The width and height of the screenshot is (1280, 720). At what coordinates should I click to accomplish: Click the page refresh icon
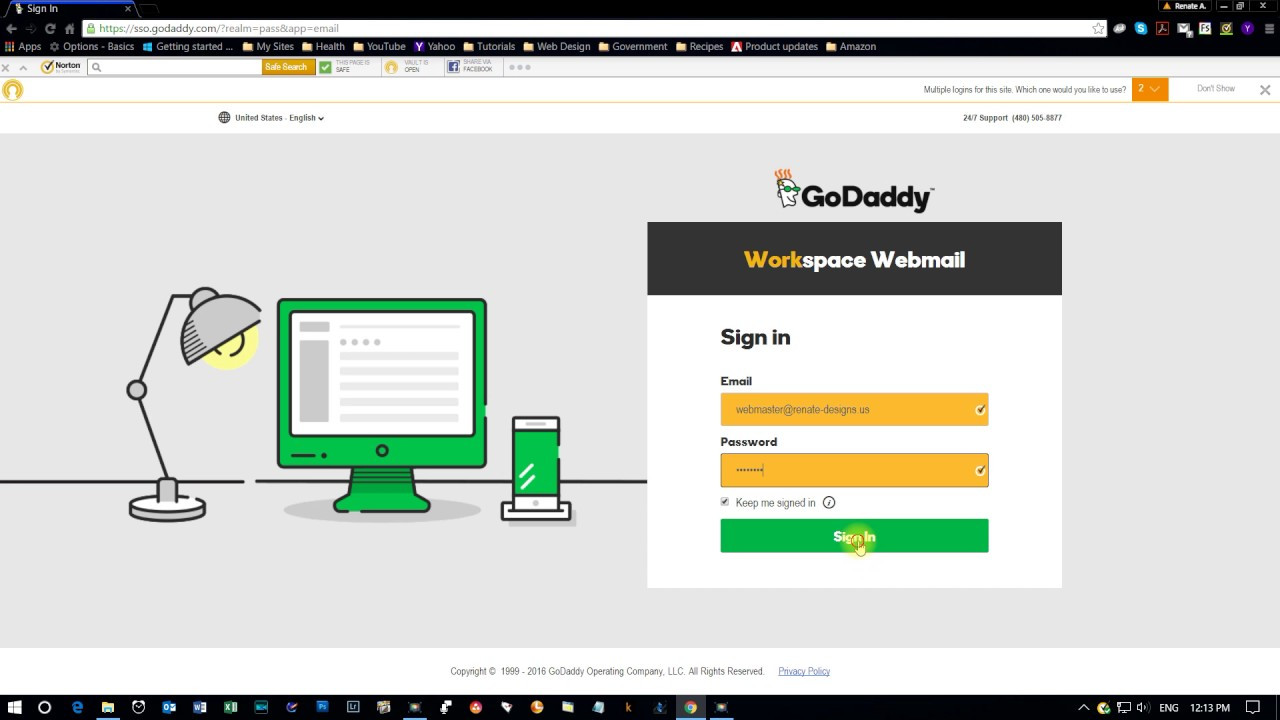[50, 28]
